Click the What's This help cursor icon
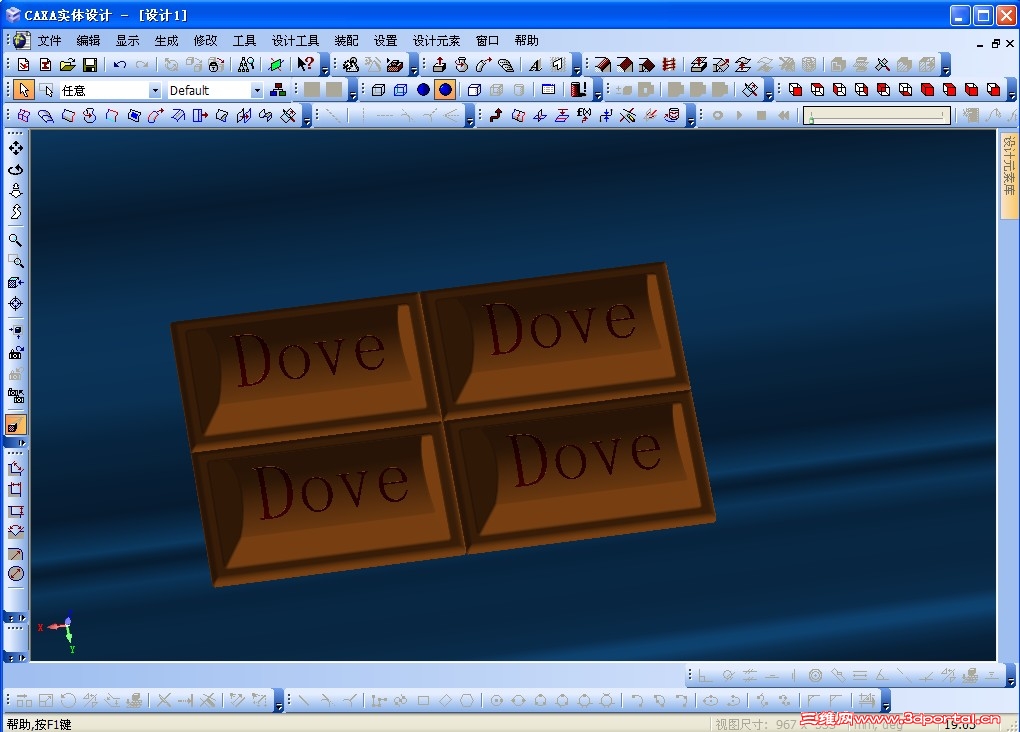 tap(305, 64)
